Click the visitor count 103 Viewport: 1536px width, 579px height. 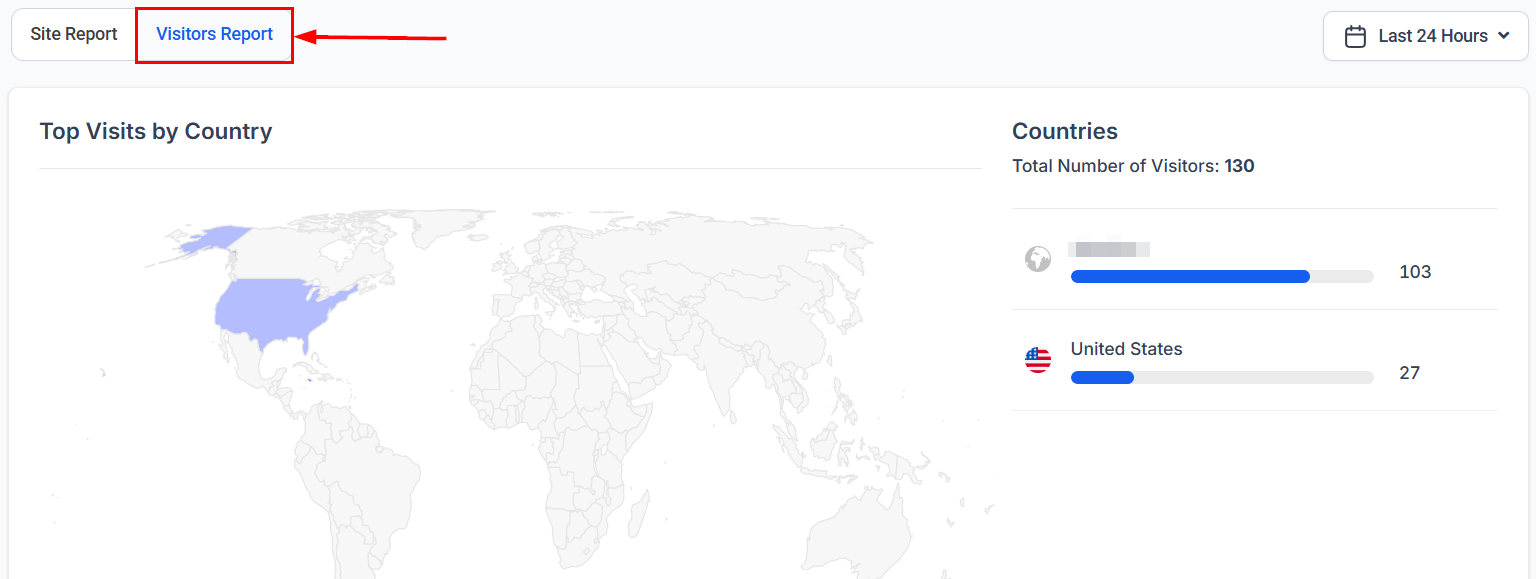[x=1415, y=272]
